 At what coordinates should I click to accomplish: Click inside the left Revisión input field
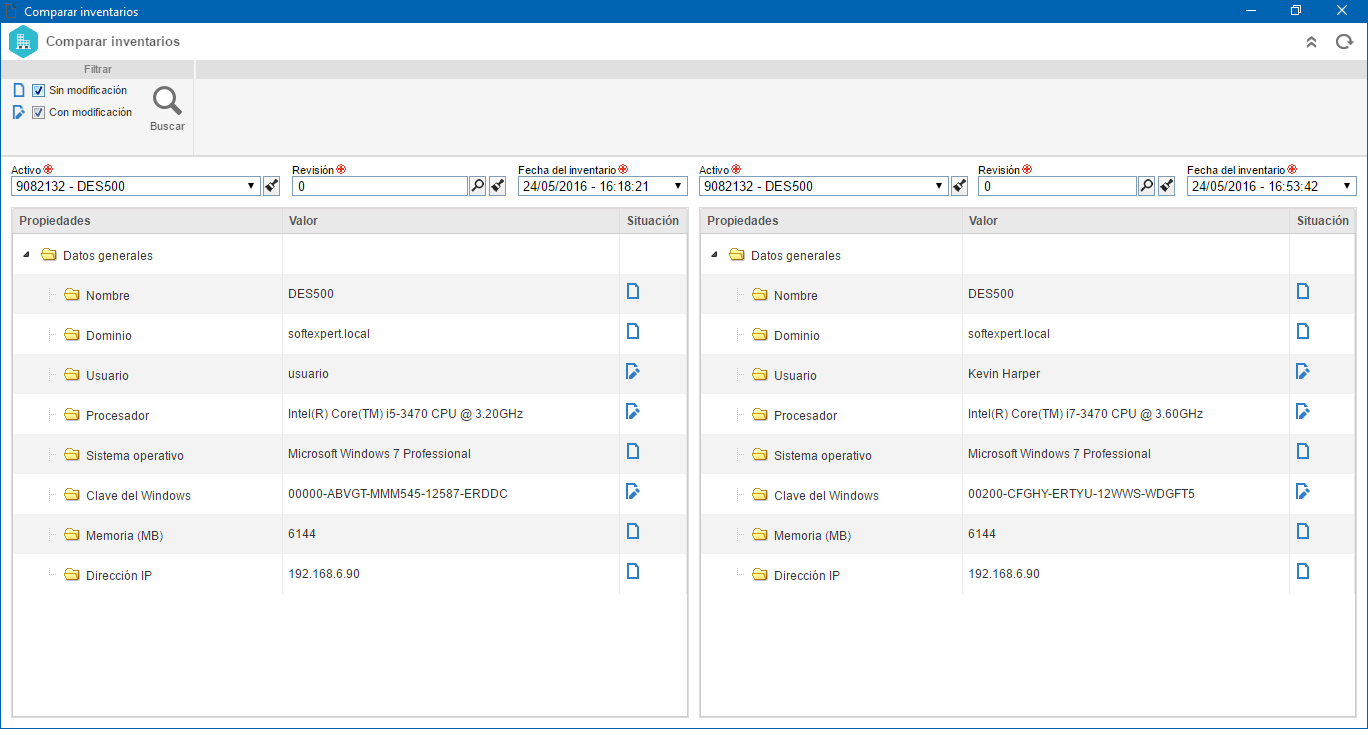(380, 186)
